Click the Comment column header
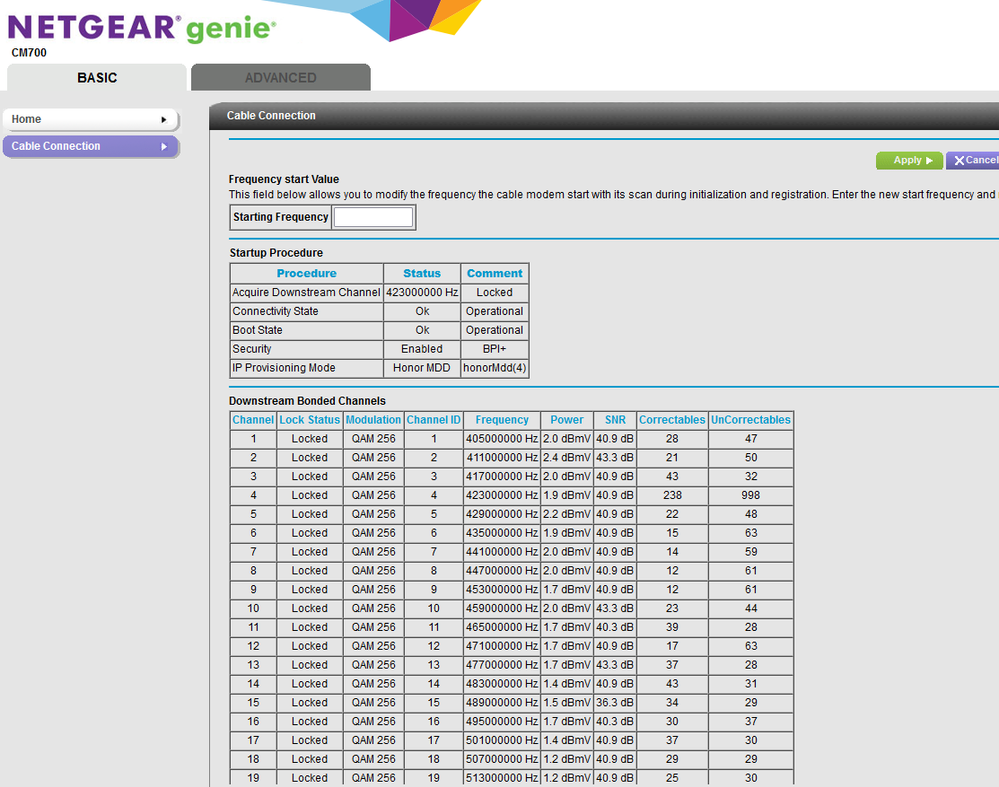This screenshot has width=999, height=787. (494, 273)
